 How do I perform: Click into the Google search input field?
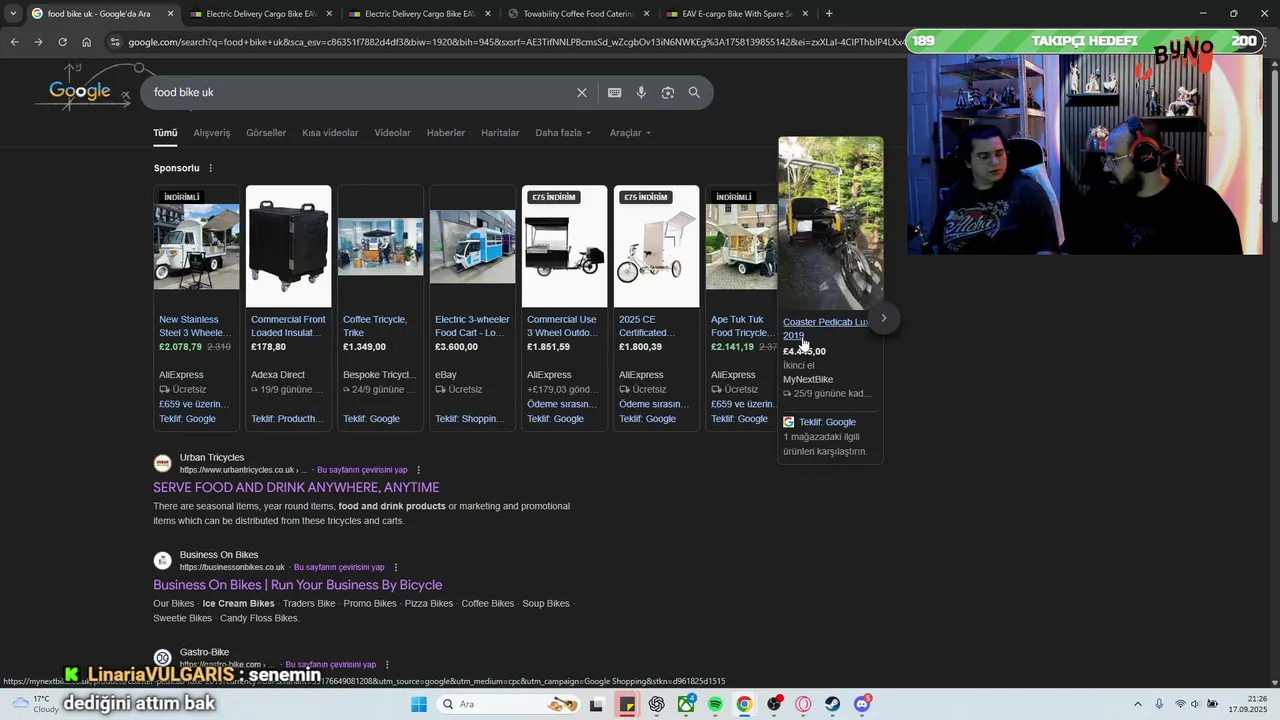tap(360, 92)
